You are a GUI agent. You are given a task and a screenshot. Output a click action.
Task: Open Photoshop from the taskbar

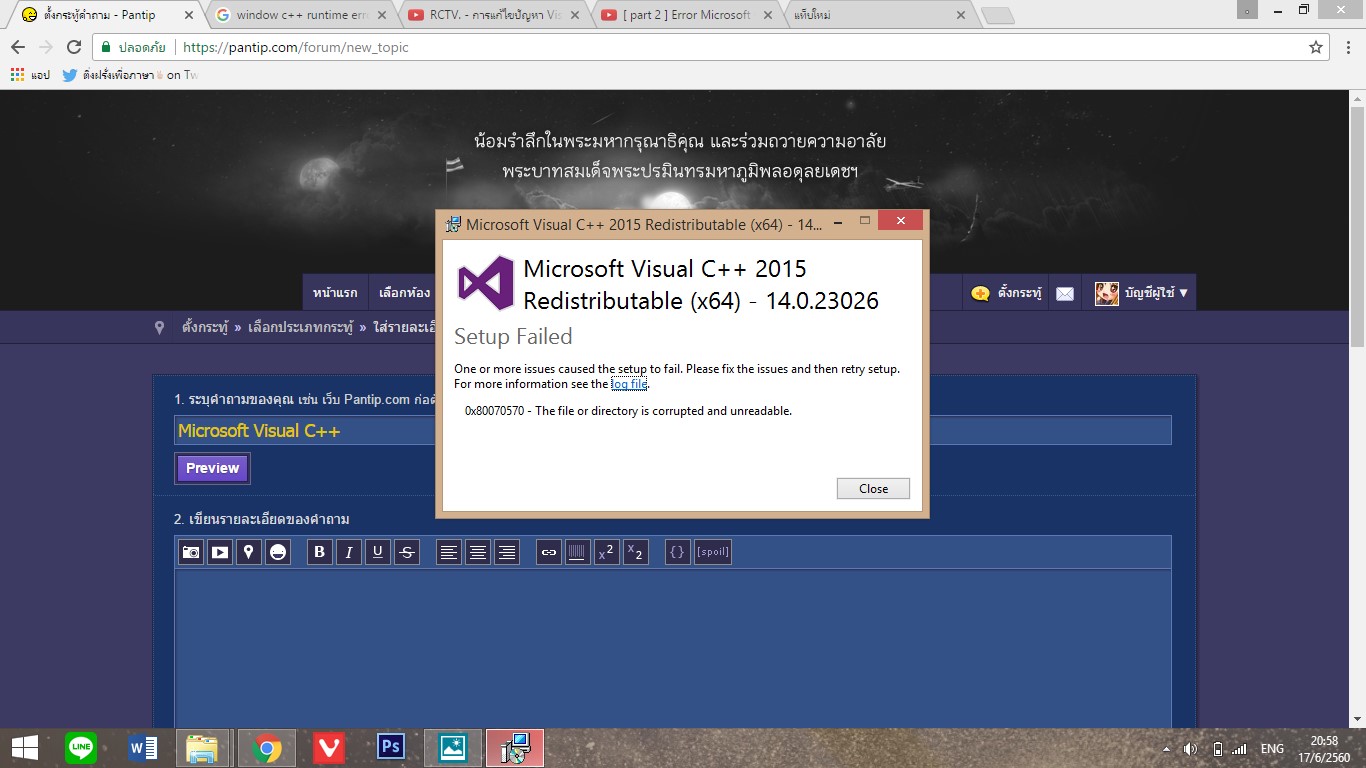point(391,748)
